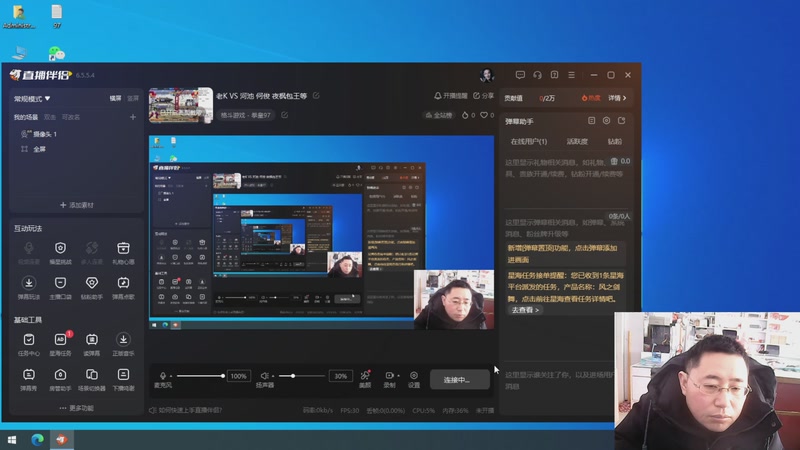800x450 pixels.
Task: Open the 福袋挑战 shield icon
Action: click(60, 248)
